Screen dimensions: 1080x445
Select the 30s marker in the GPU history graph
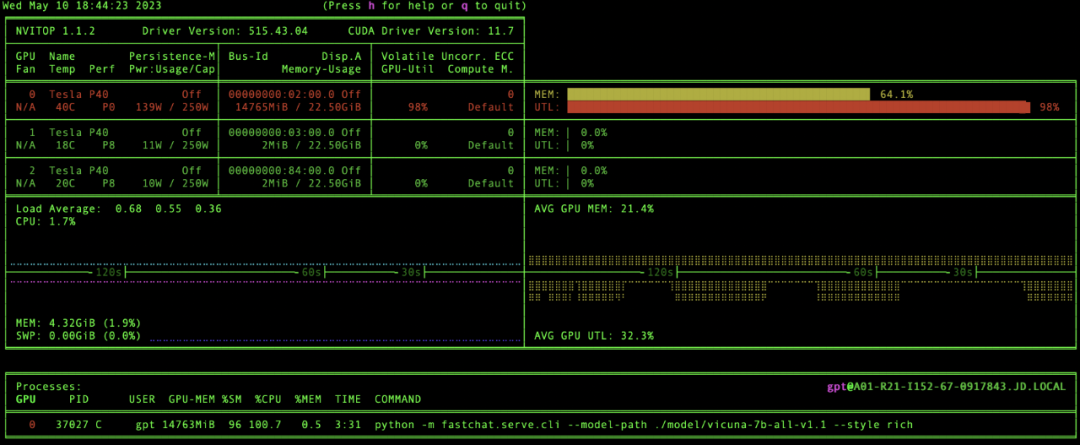[x=963, y=273]
